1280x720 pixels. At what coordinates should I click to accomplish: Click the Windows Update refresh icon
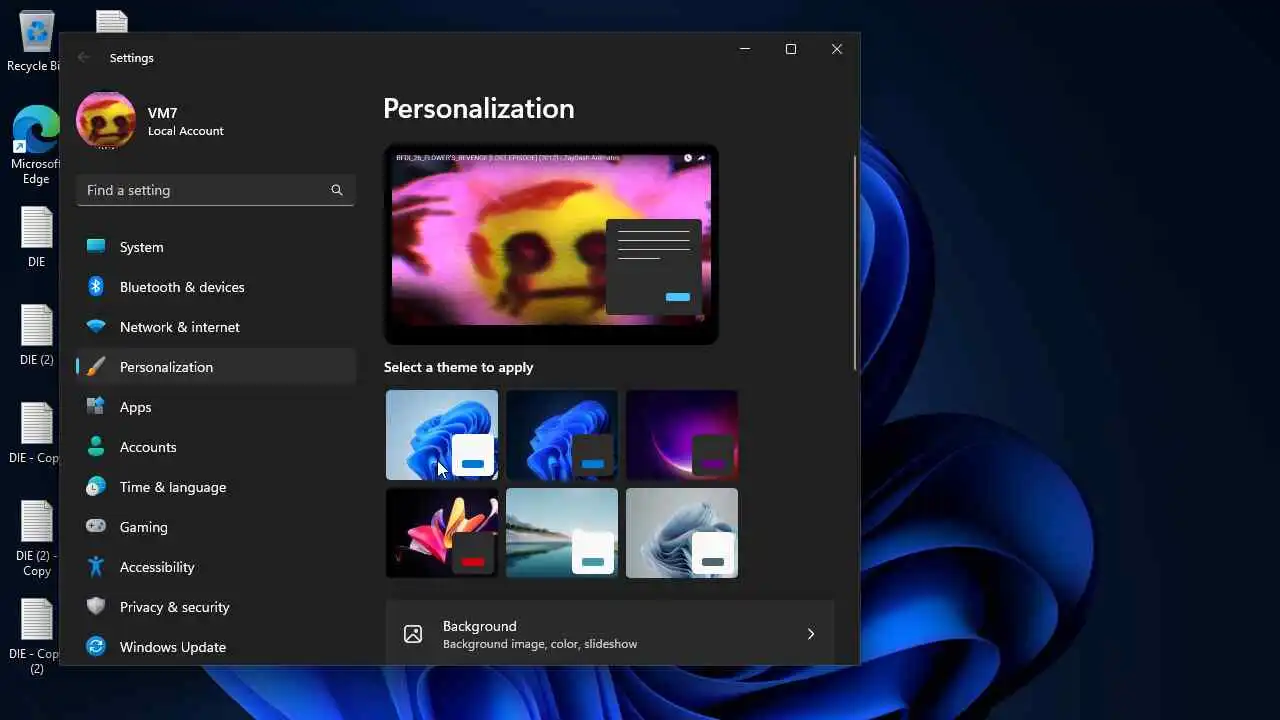[96, 646]
